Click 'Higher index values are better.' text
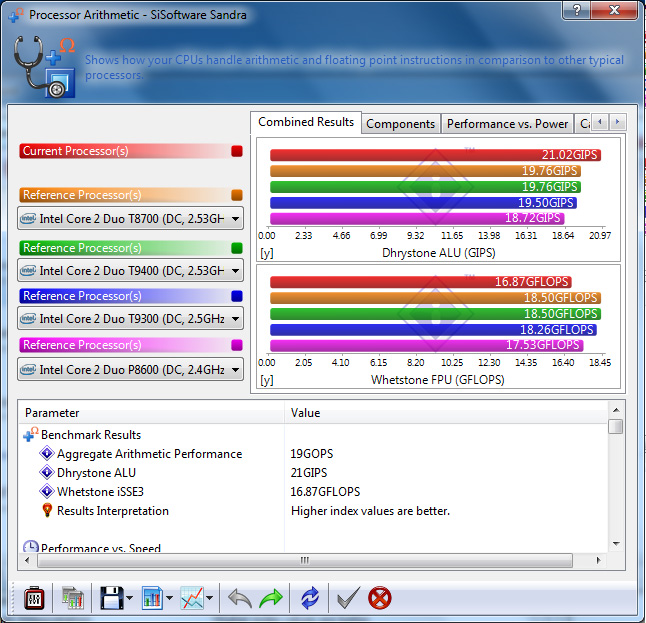This screenshot has height=623, width=646. tap(370, 510)
